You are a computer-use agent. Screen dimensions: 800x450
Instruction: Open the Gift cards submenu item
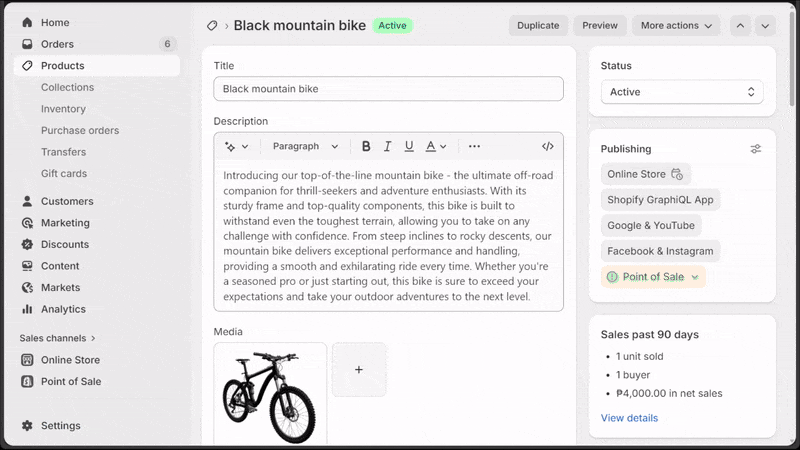64,173
